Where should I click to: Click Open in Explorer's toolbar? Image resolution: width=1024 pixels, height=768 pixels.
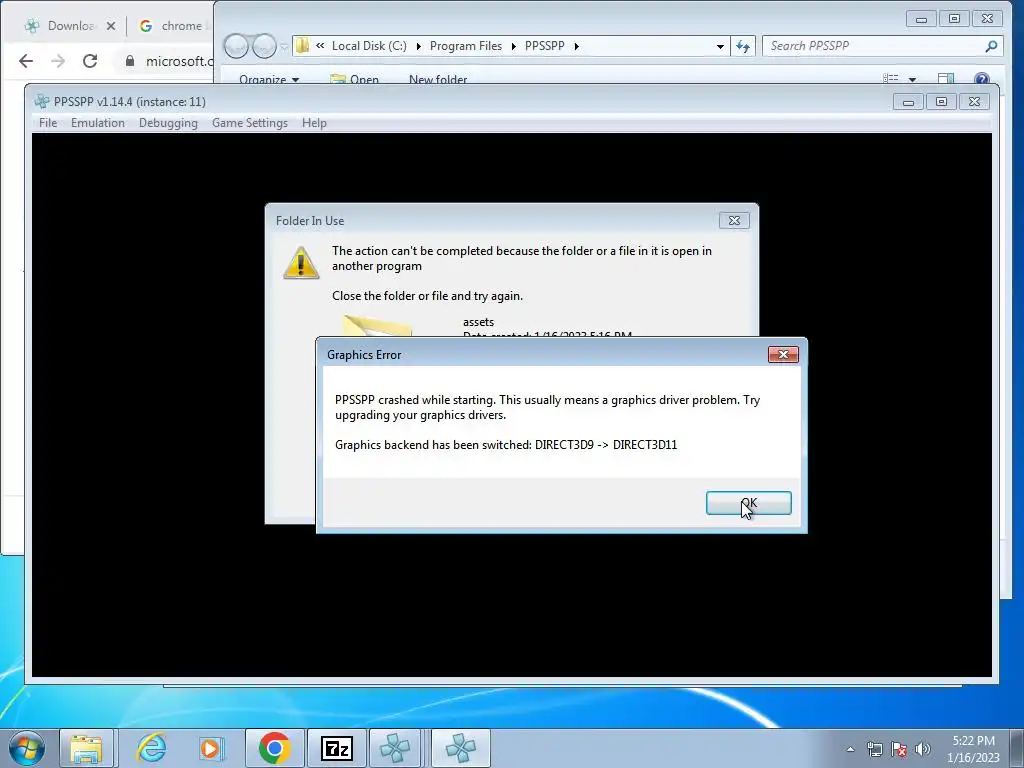point(355,80)
